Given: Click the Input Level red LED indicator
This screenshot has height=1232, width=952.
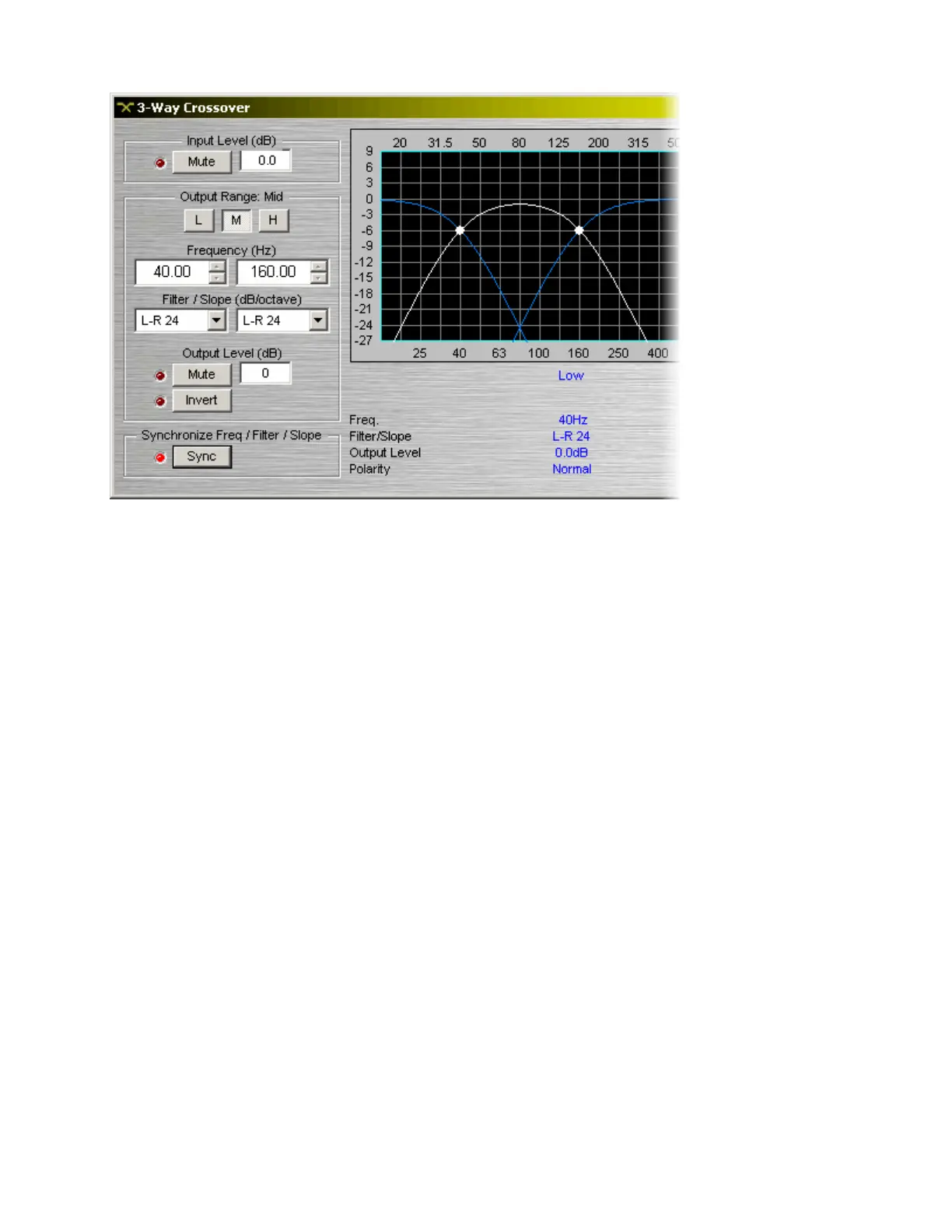Looking at the screenshot, I should (x=160, y=163).
